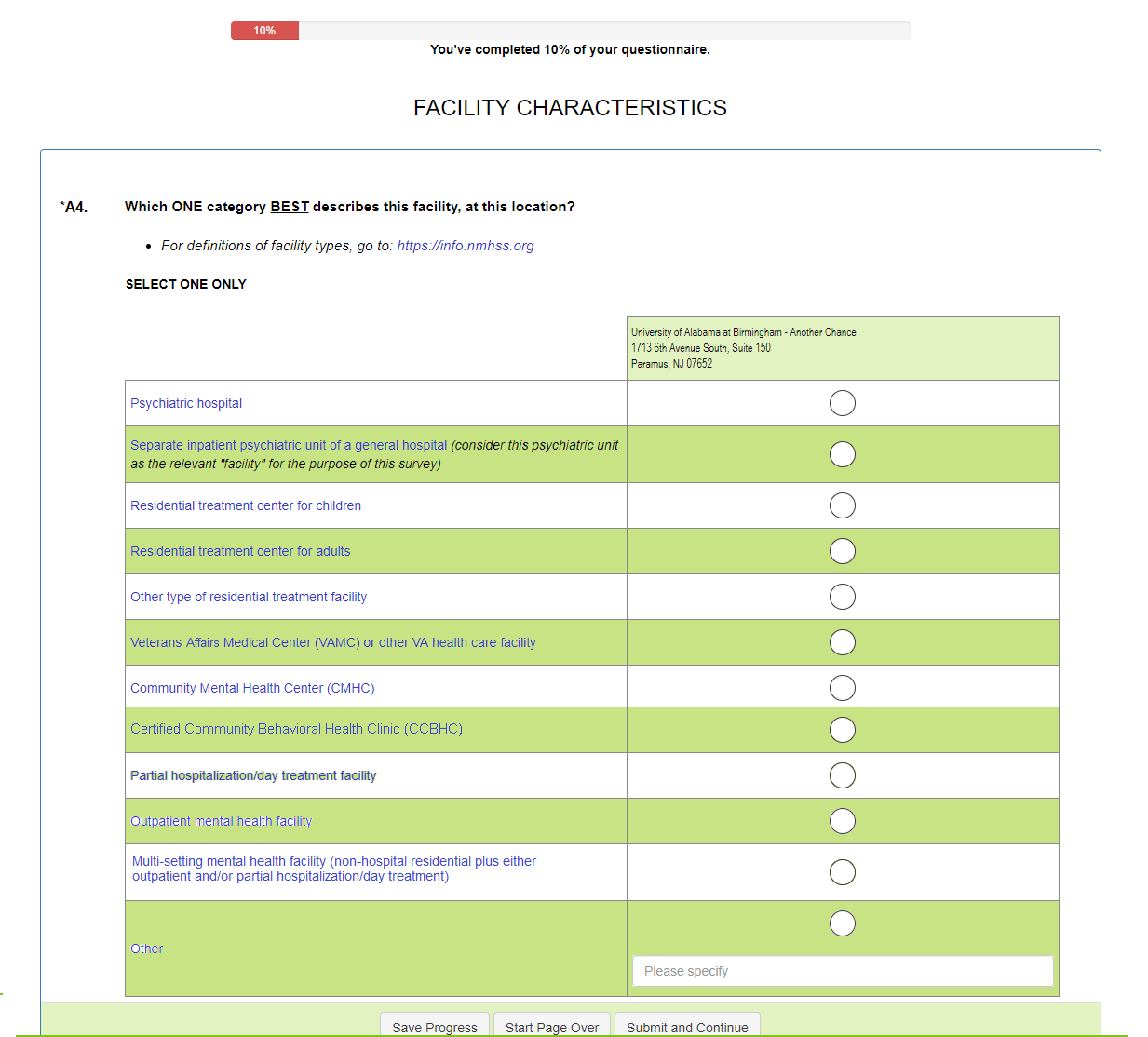Viewport: 1148px width, 1037px height.
Task: Click Submit and Continue button
Action: (x=687, y=1027)
